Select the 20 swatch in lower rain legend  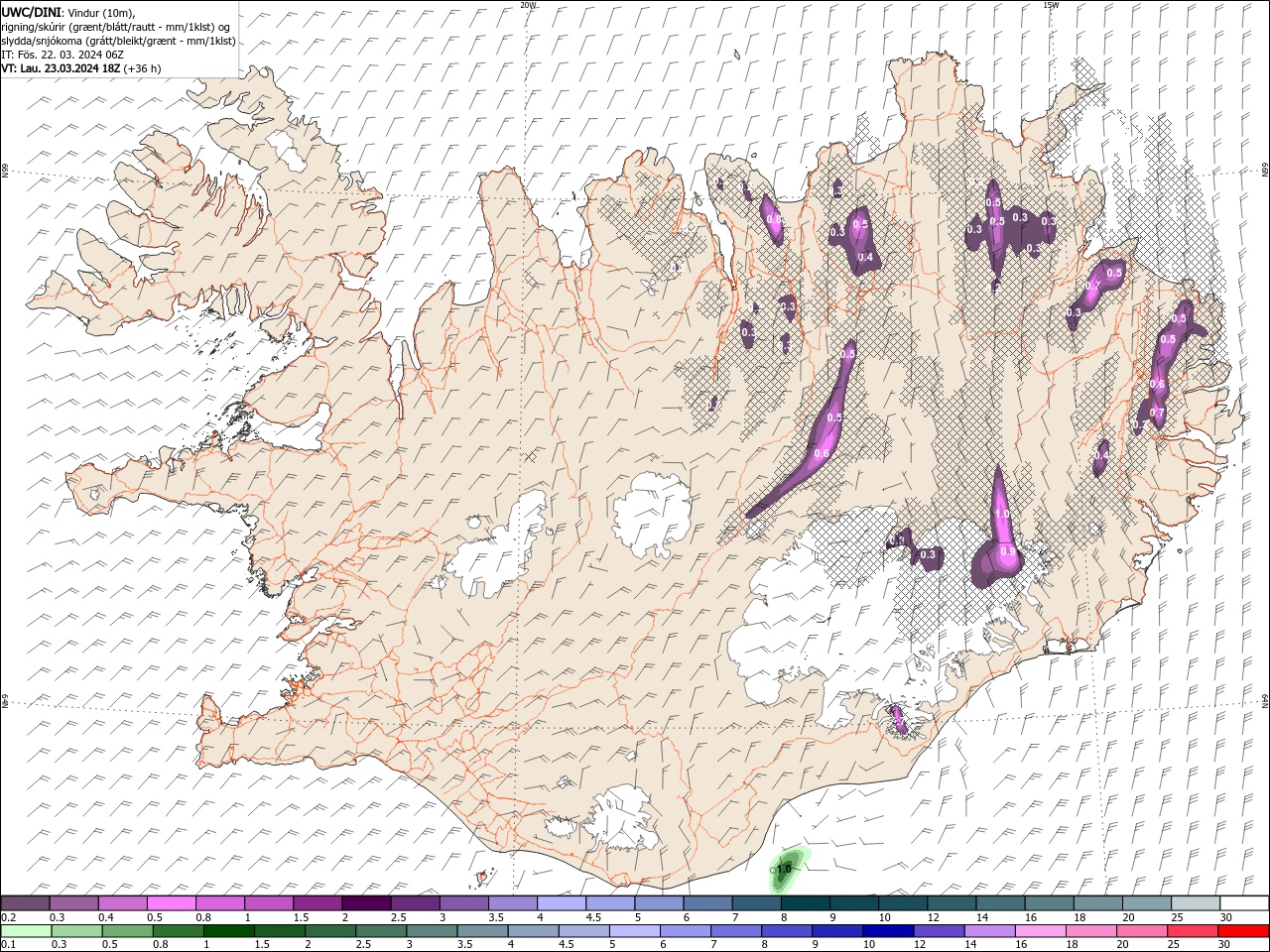pos(1141,931)
